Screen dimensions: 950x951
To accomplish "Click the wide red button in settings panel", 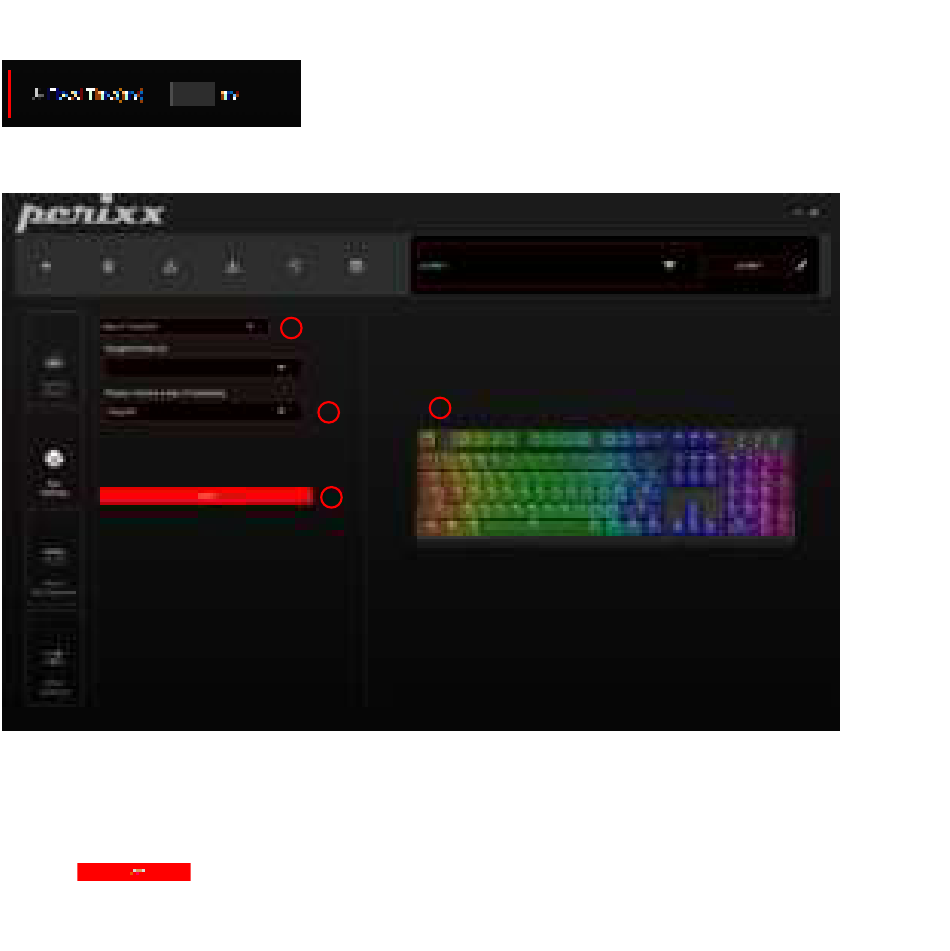I will [206, 496].
